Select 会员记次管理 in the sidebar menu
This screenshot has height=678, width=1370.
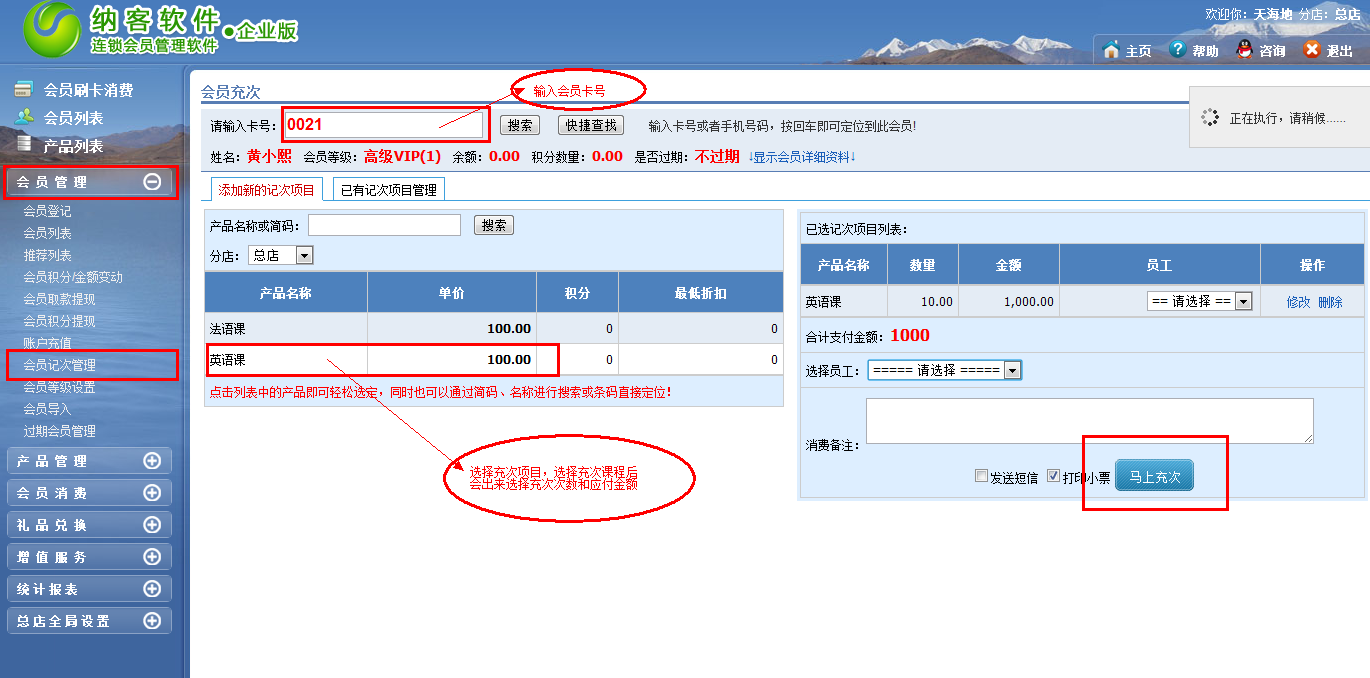(60, 365)
